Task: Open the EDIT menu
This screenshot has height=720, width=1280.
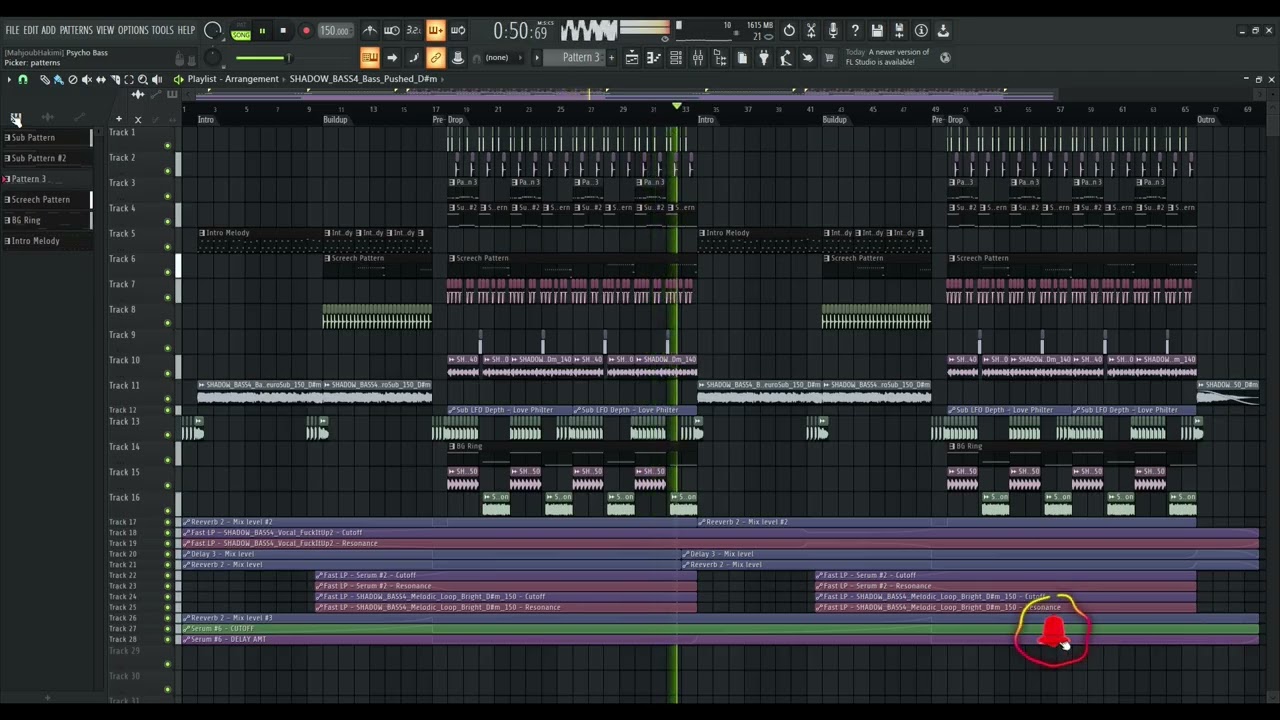Action: pos(31,31)
